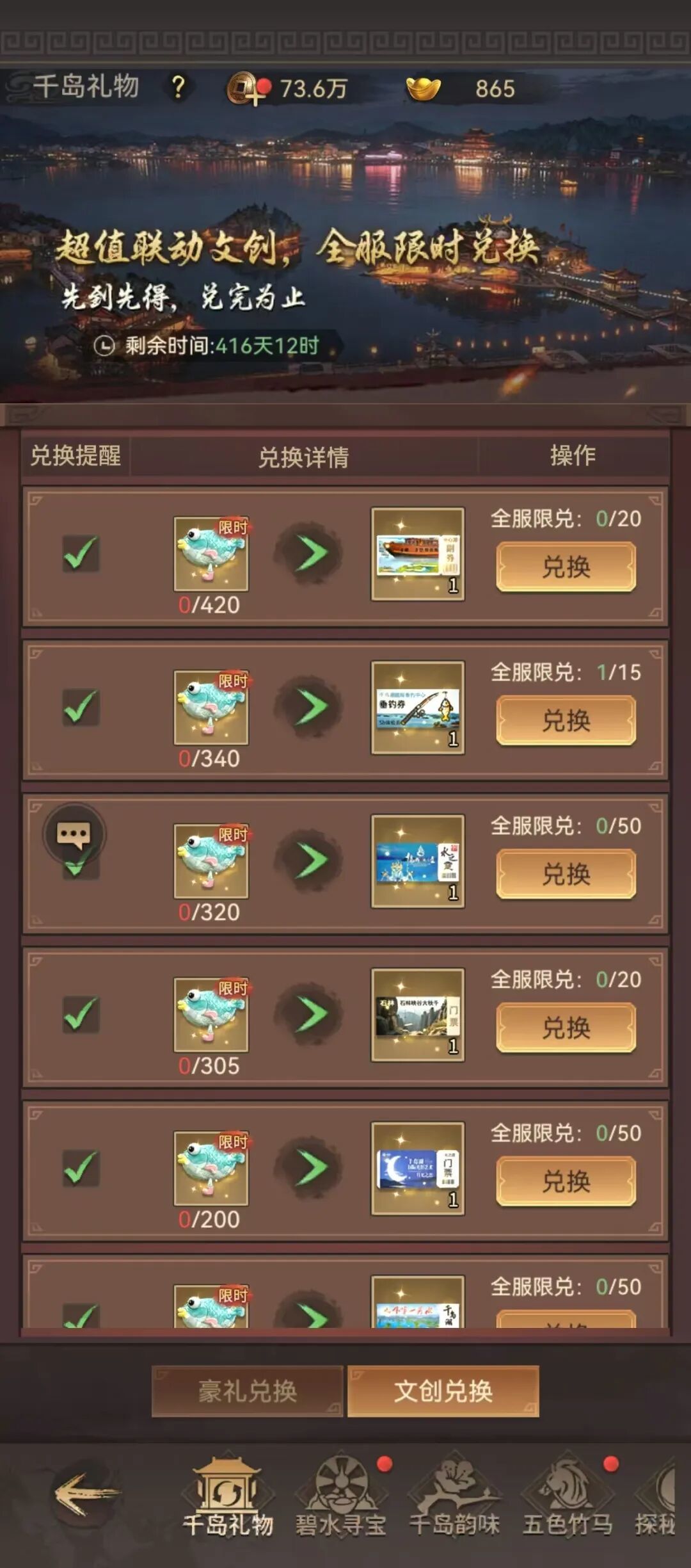691x1568 pixels.
Task: Tap the back arrow icon
Action: tap(86, 1494)
